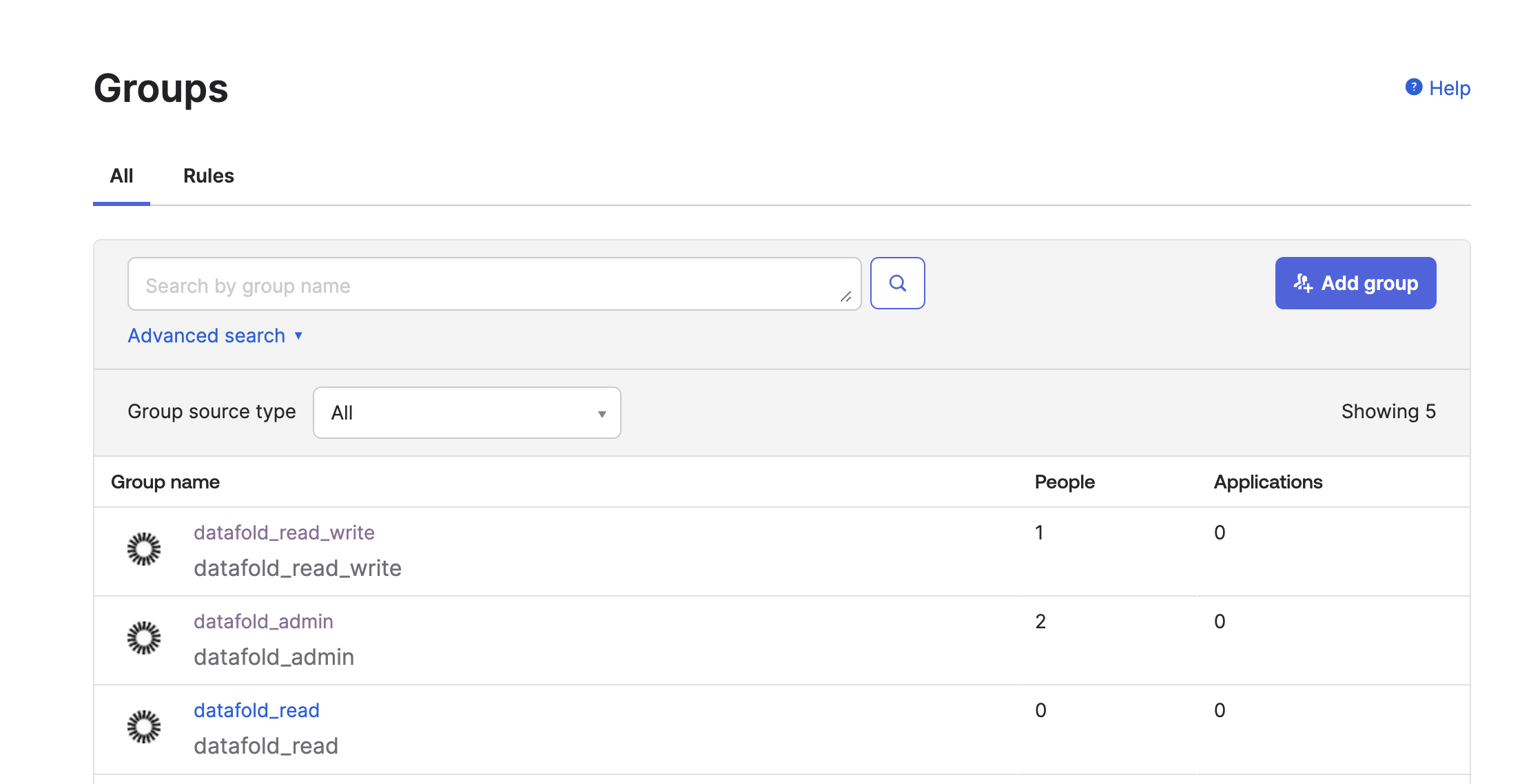Click the Applications column header
The height and width of the screenshot is (784, 1520).
coord(1268,482)
